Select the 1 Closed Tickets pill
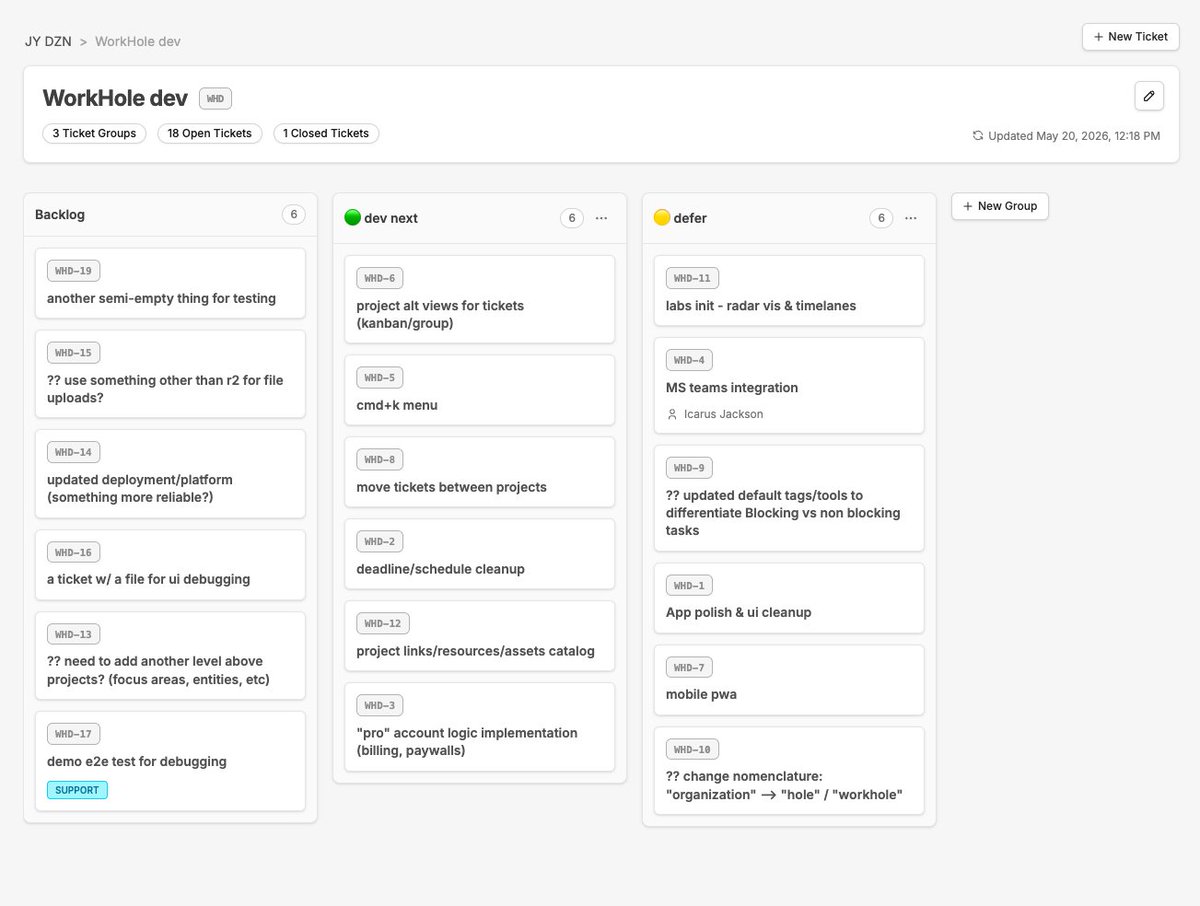This screenshot has width=1200, height=906. point(326,133)
